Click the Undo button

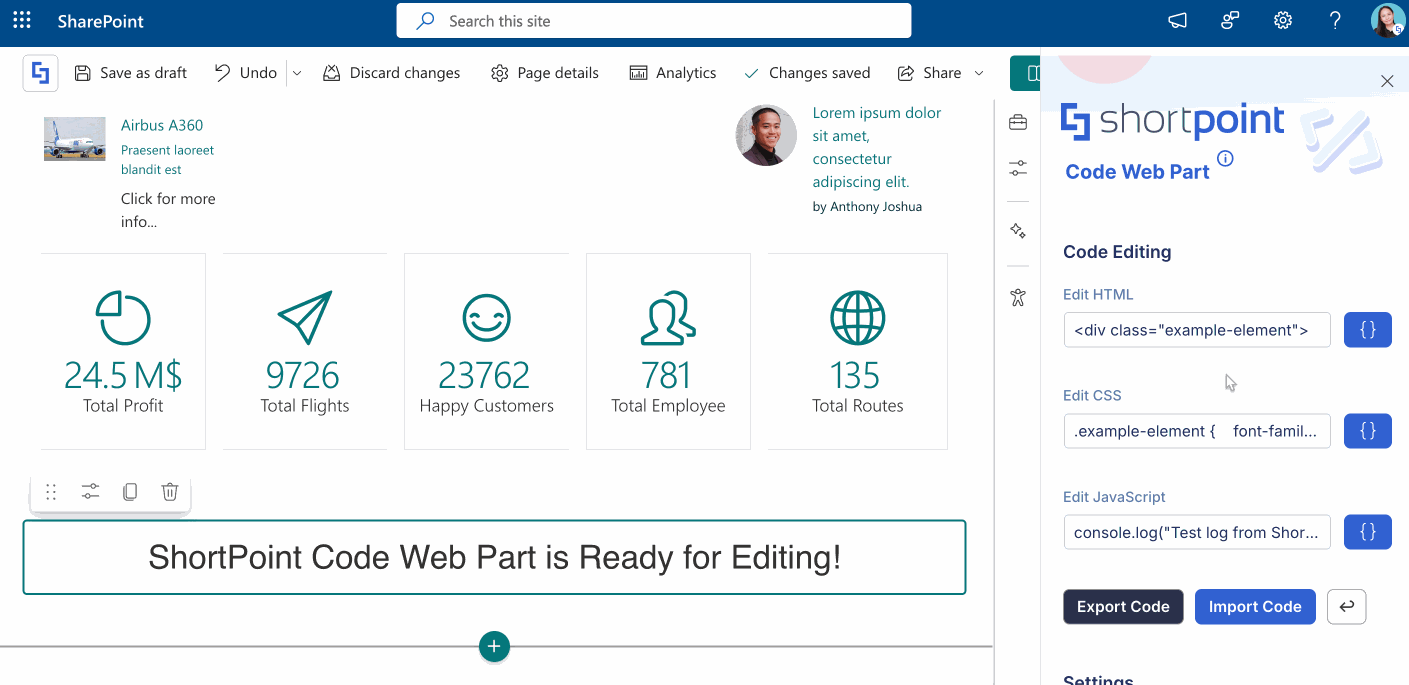click(x=245, y=73)
